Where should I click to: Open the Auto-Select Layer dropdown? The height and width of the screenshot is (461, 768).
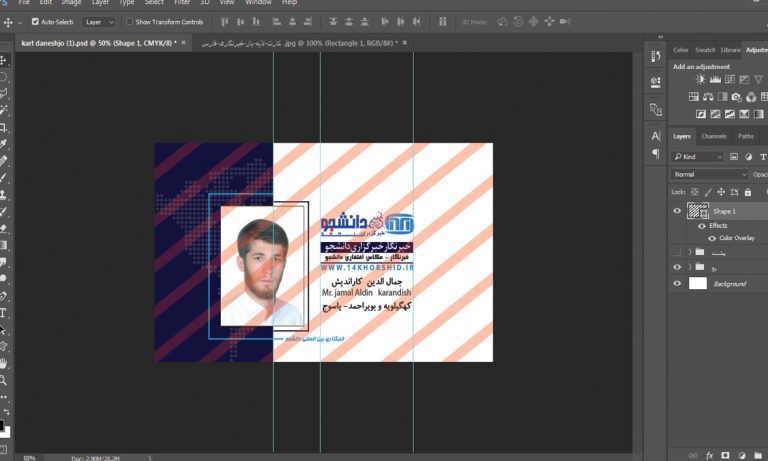99,22
